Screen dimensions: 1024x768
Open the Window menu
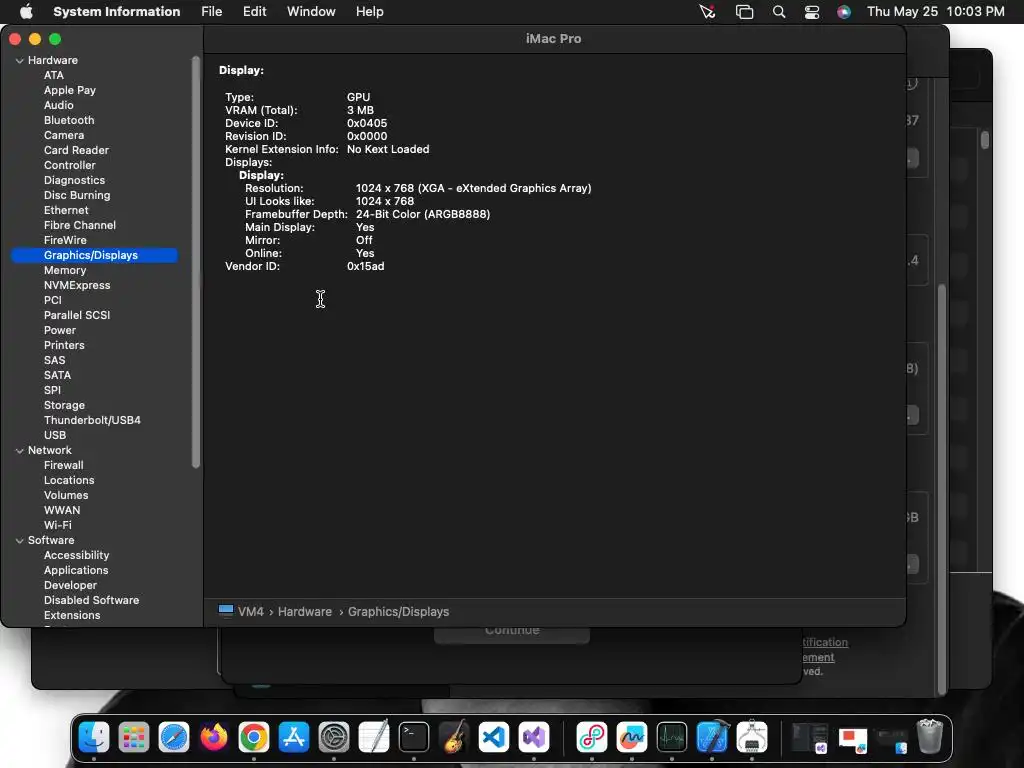tap(311, 12)
